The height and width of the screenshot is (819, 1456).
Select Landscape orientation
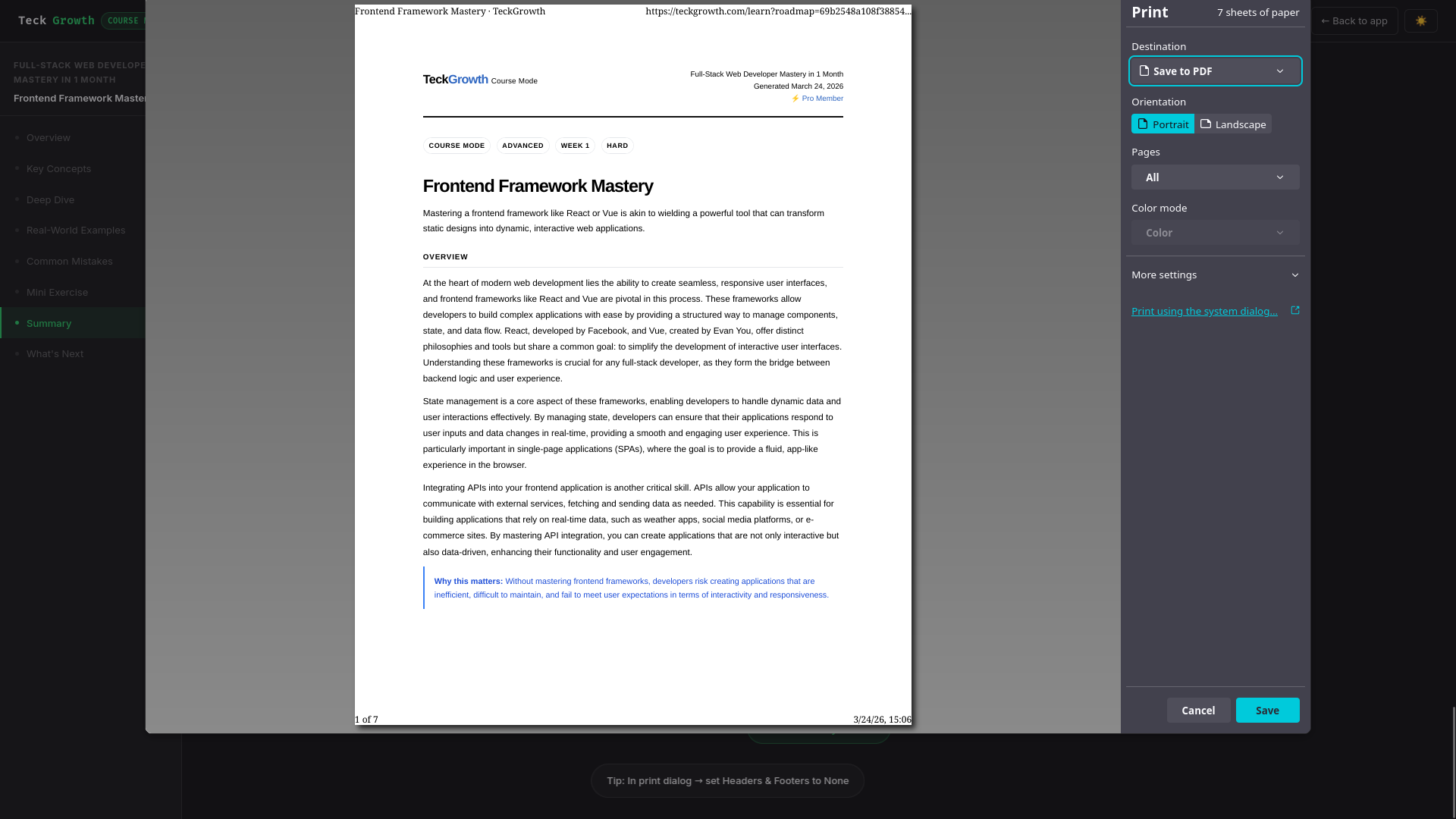pyautogui.click(x=1233, y=124)
